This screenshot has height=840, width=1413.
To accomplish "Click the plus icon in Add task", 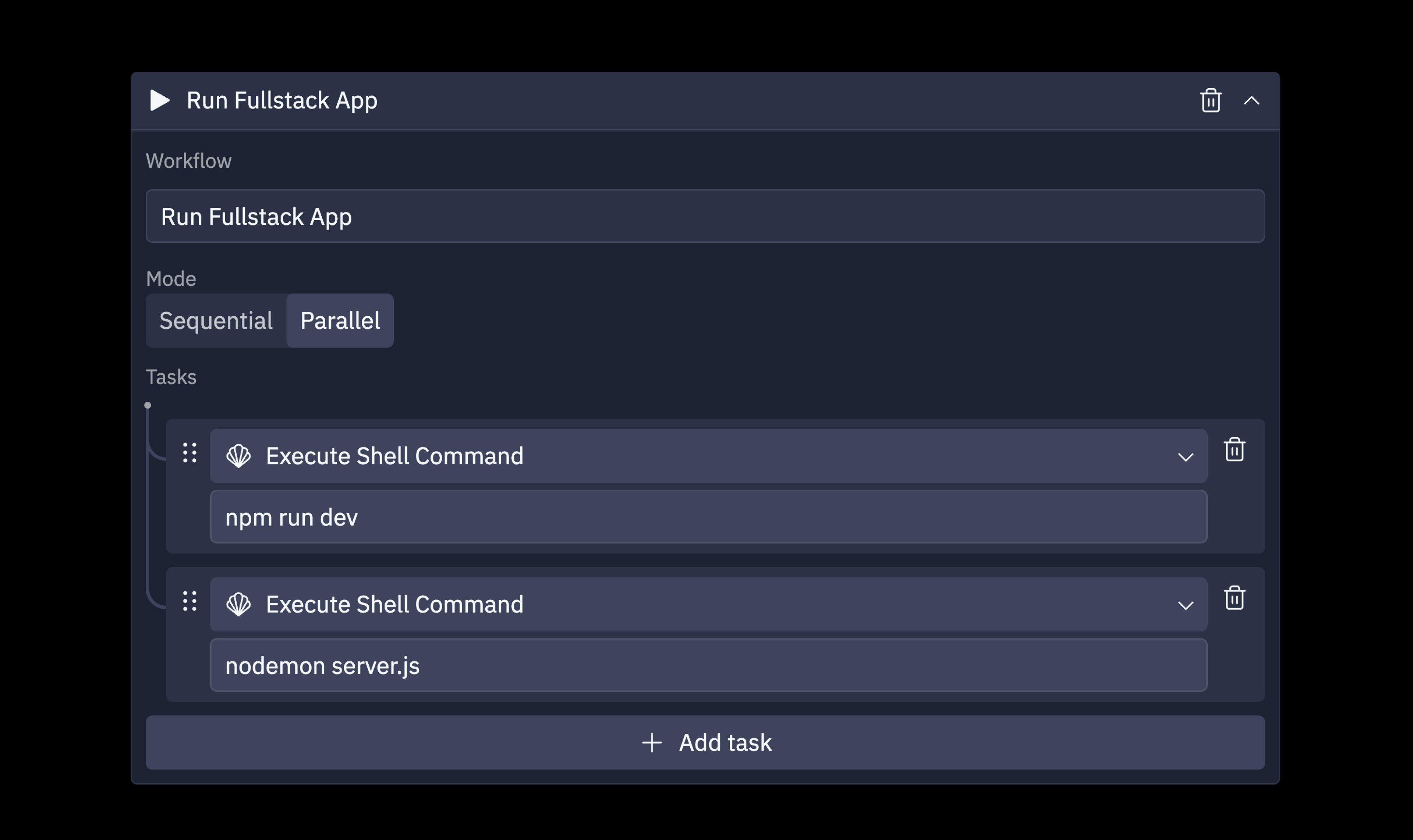I will coord(652,743).
